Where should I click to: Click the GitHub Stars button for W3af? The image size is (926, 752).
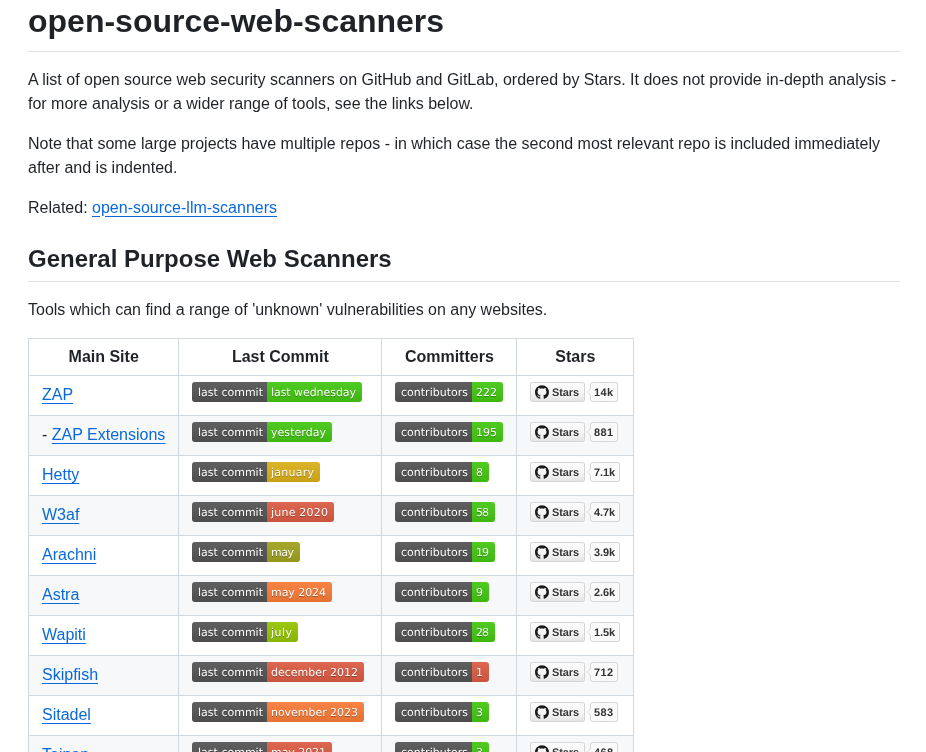(x=557, y=512)
